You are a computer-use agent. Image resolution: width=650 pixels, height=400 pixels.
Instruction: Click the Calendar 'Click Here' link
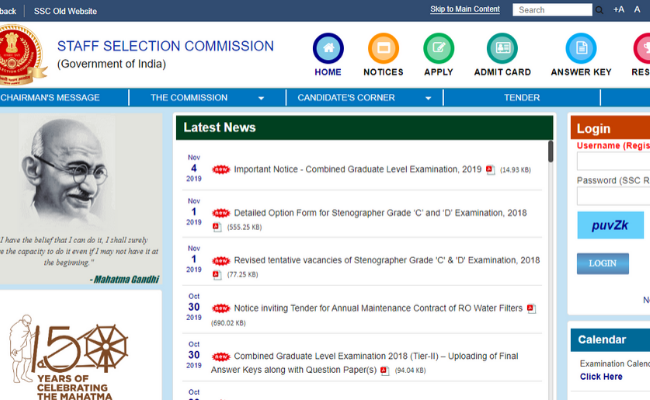point(601,377)
